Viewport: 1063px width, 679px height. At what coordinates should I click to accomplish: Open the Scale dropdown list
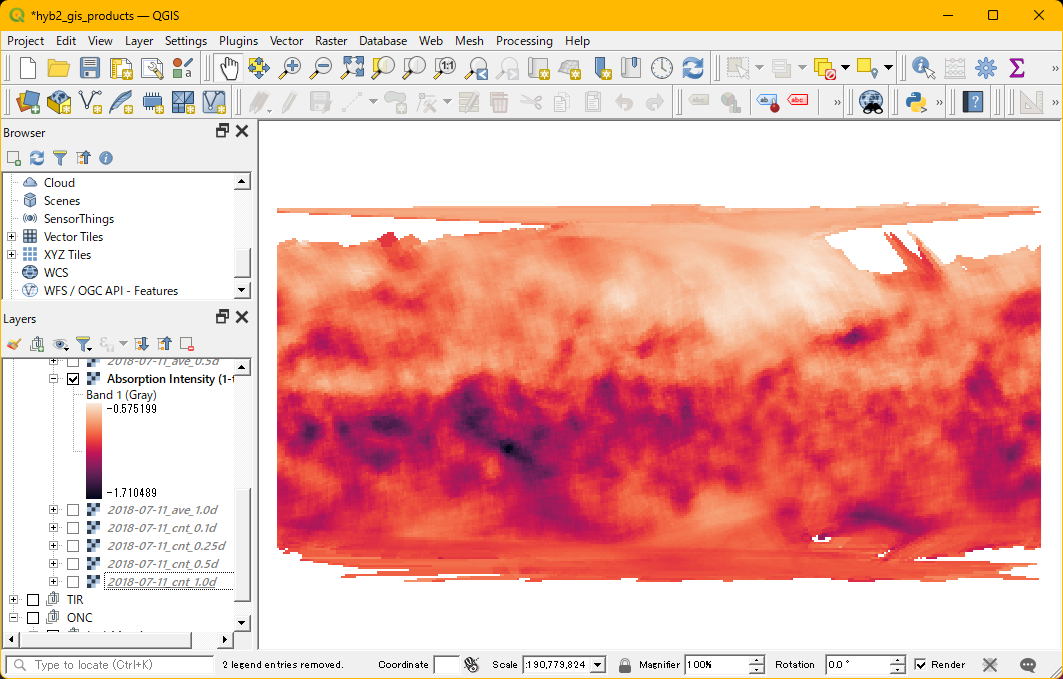click(599, 665)
